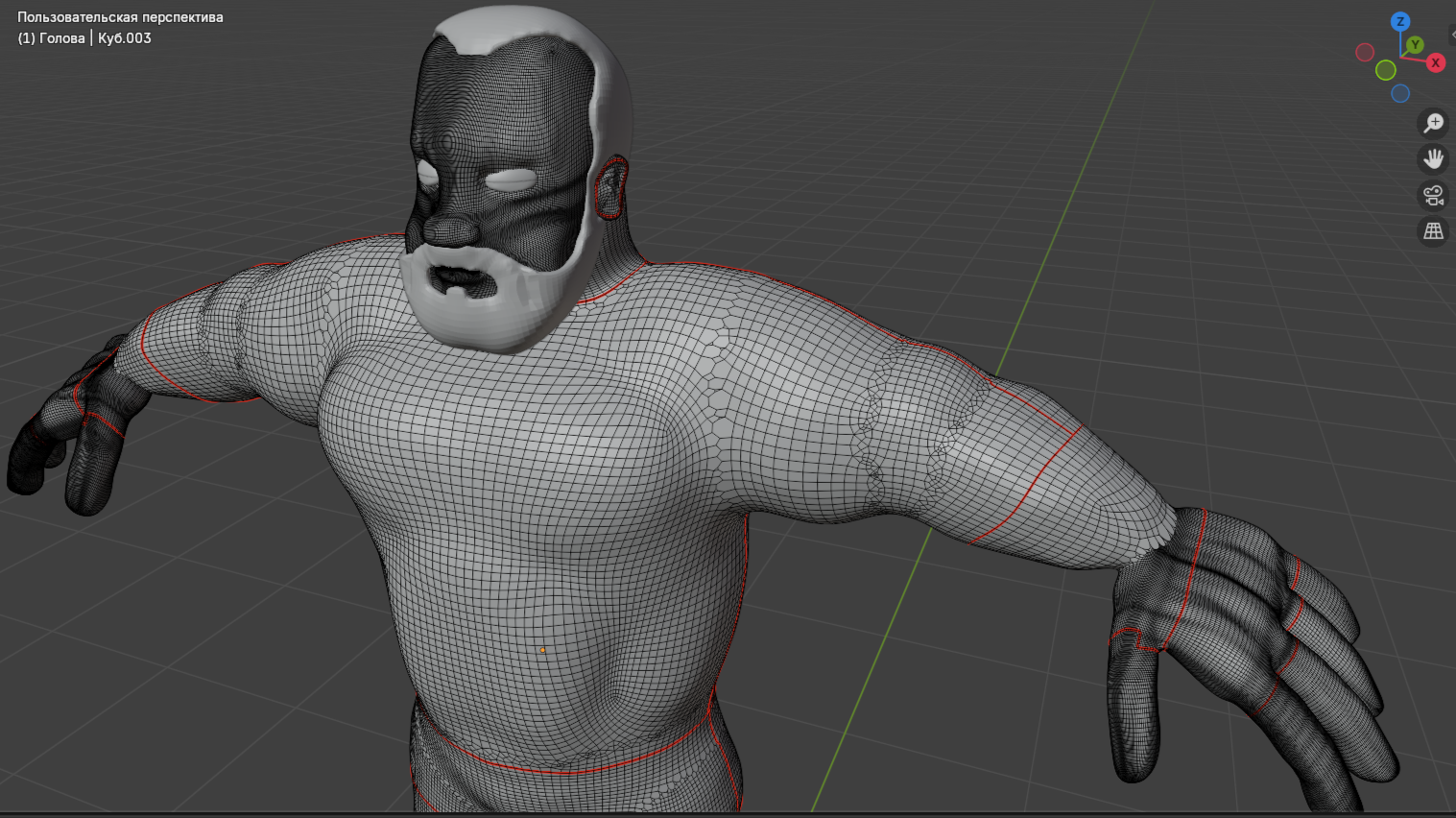Click the green Y axis ball
The image size is (1456, 818).
(x=1415, y=45)
